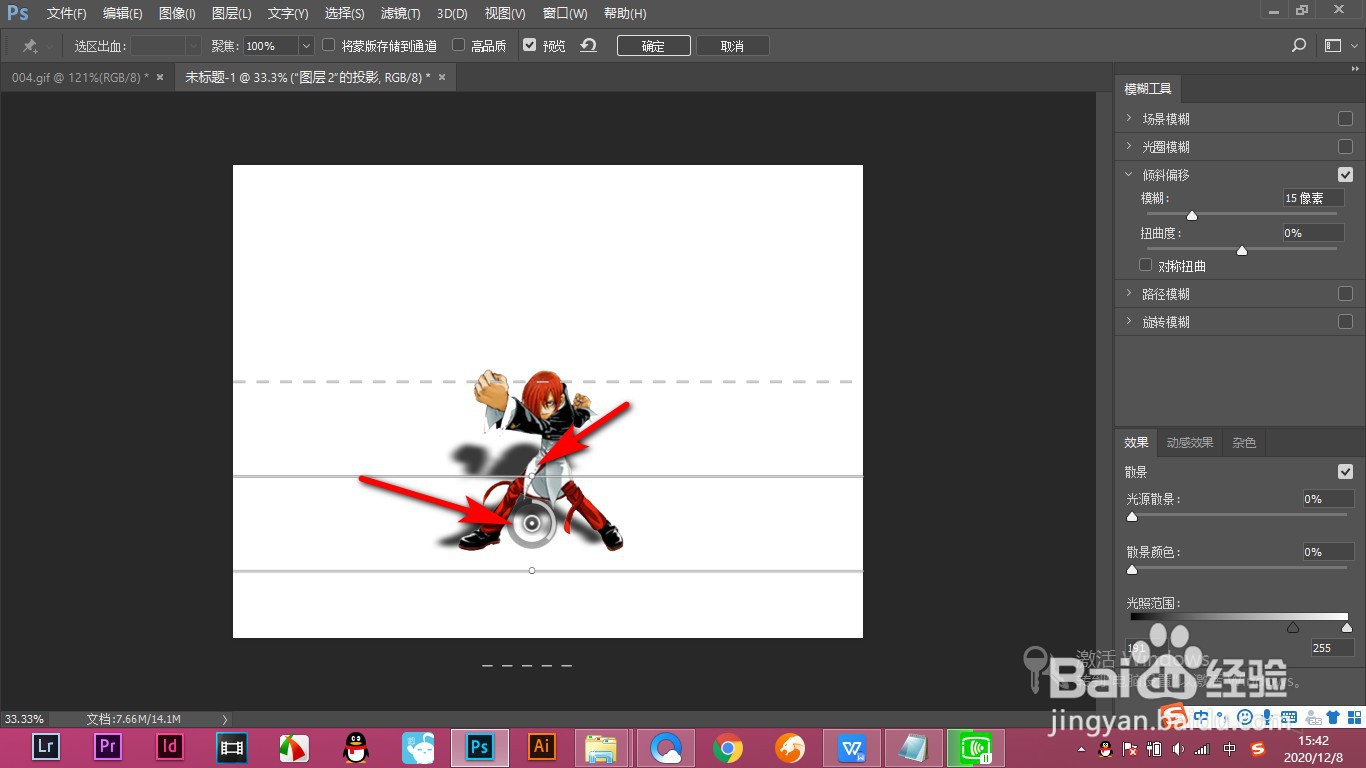Screen dimensions: 1366x768
Task: Open the 选区出血 dropdown
Action: tap(193, 46)
